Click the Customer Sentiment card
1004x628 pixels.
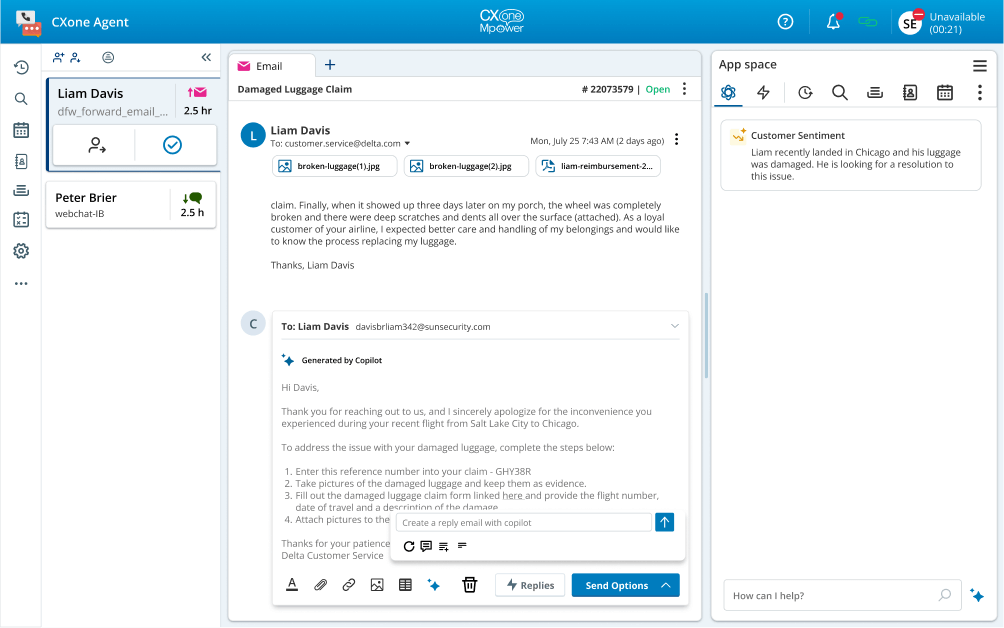click(851, 155)
